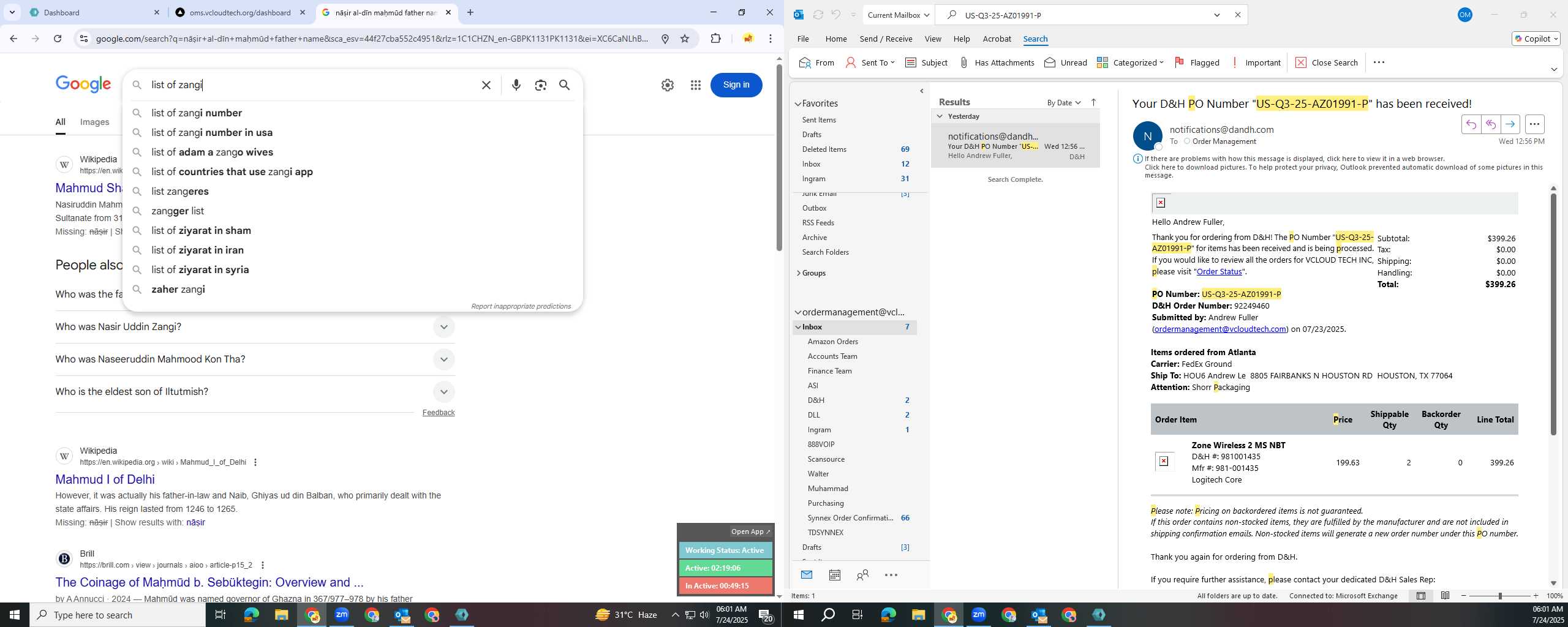Open Chrome extensions puzzle icon
Viewport: 1568px width, 627px height.
tap(715, 39)
